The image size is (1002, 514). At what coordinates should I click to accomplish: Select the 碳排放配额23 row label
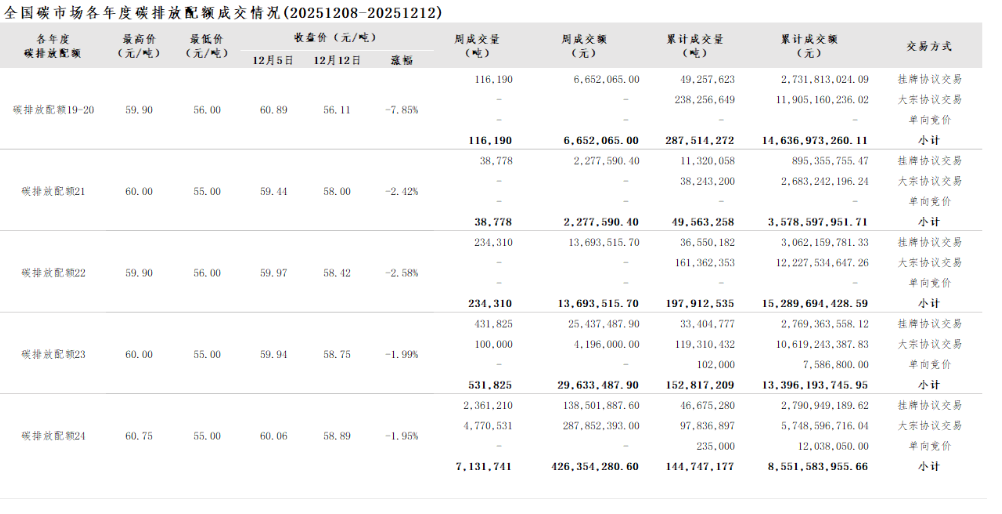coord(53,354)
